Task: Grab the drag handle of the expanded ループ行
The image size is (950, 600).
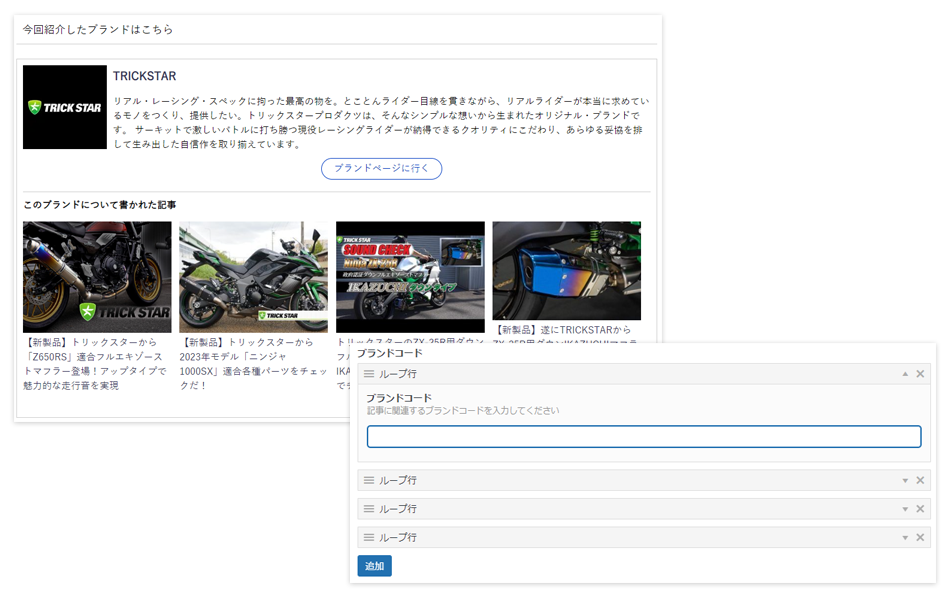Action: pyautogui.click(x=368, y=374)
